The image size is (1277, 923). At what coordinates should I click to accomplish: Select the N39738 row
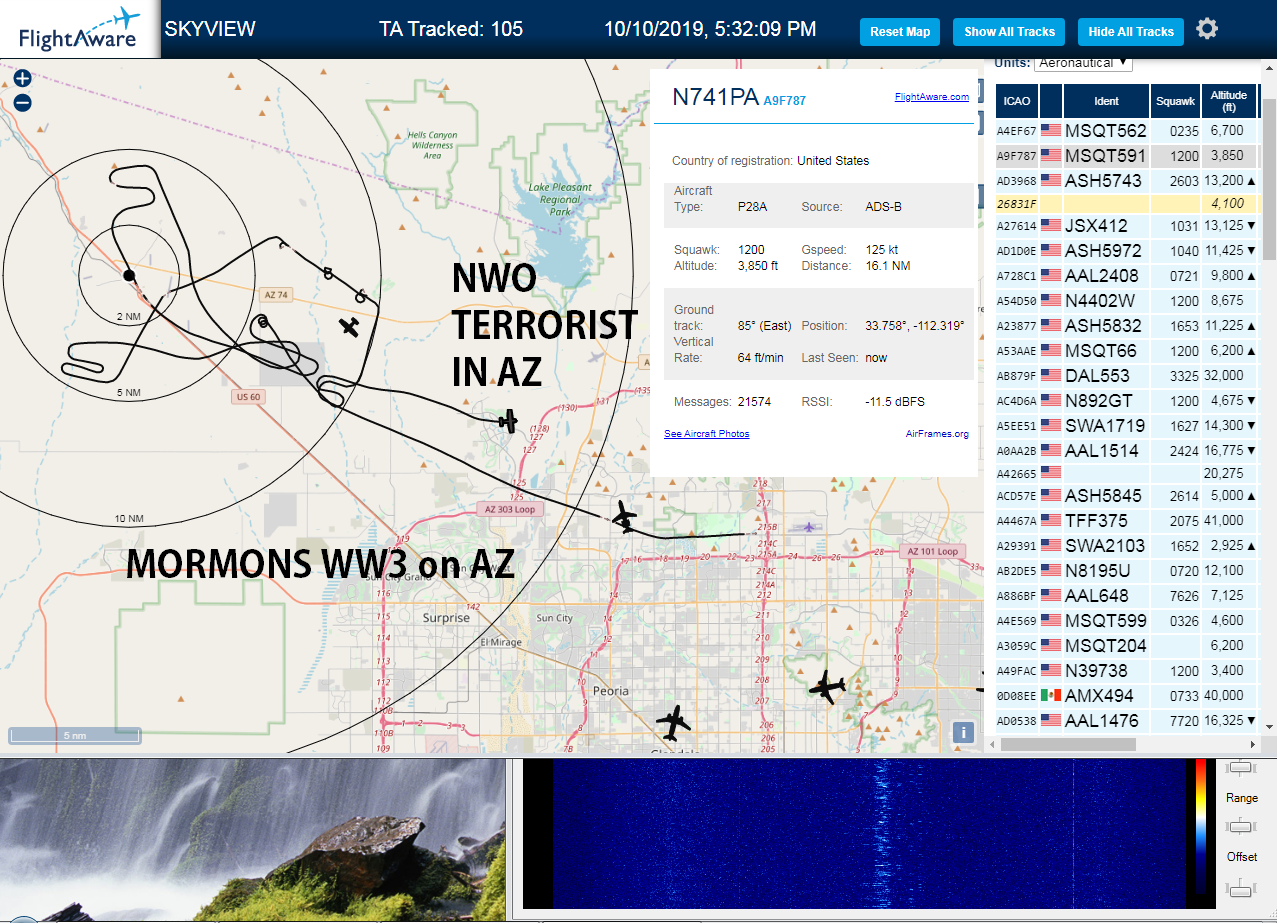1127,670
